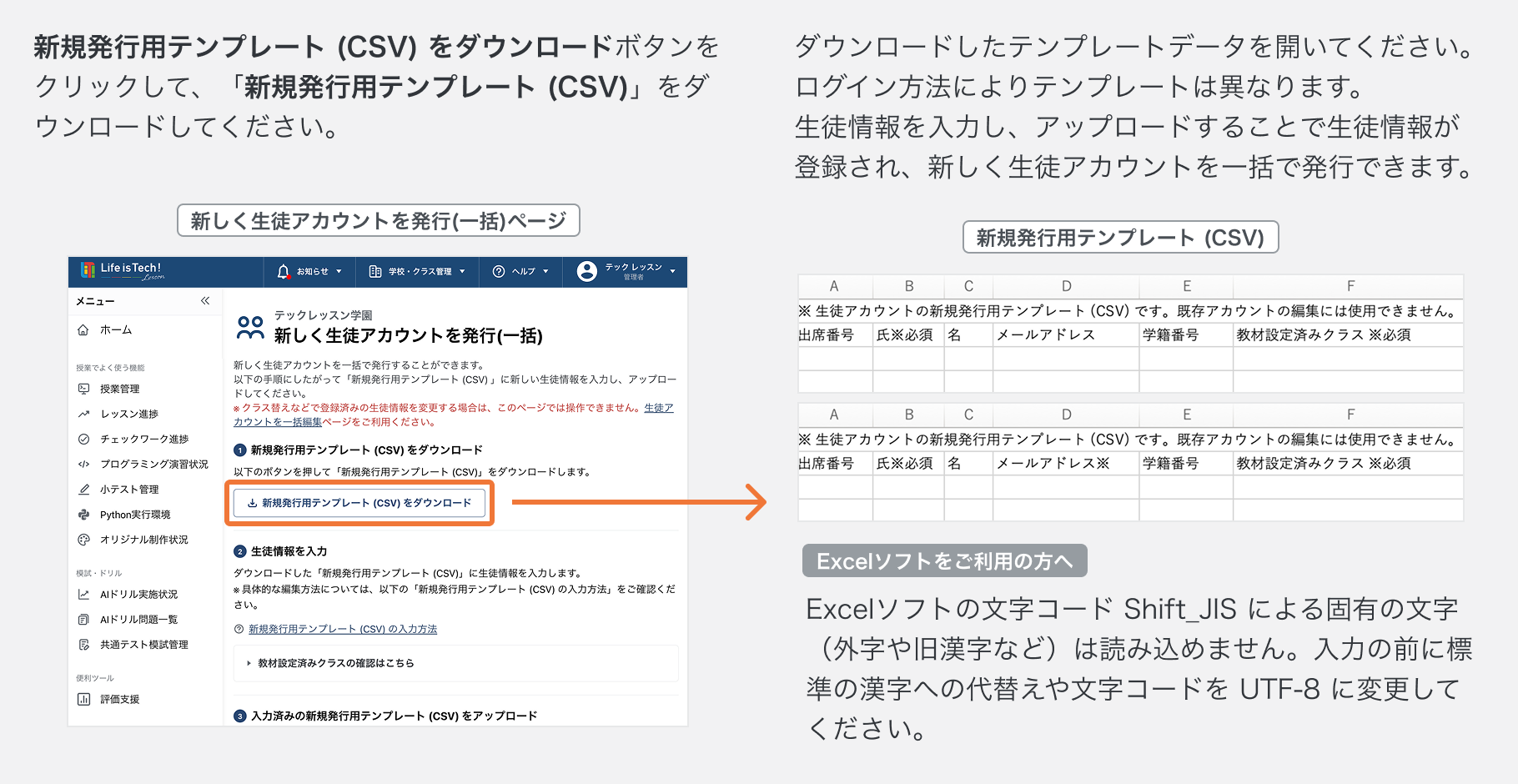
Task: Open 新規発行用テンプレート (CSV) の入力方法 link
Action: (343, 629)
